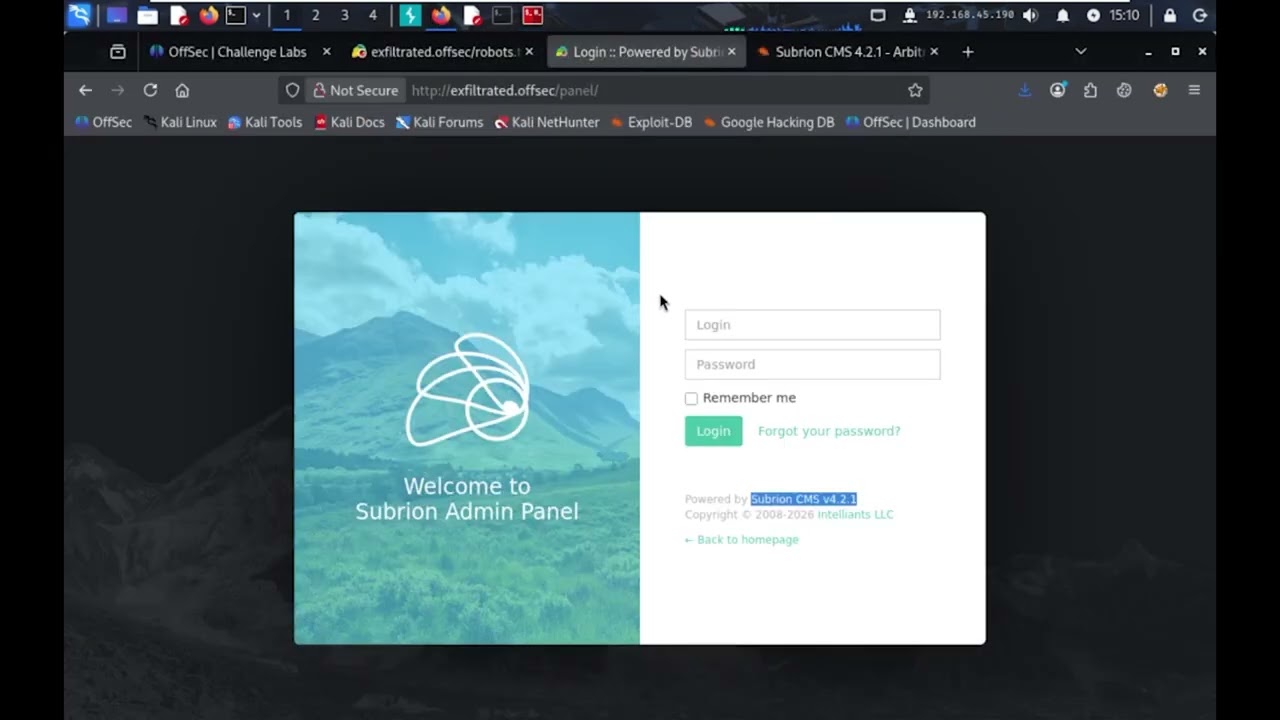The width and height of the screenshot is (1280, 720).
Task: Open the Exploit-DB bookmark
Action: point(651,122)
